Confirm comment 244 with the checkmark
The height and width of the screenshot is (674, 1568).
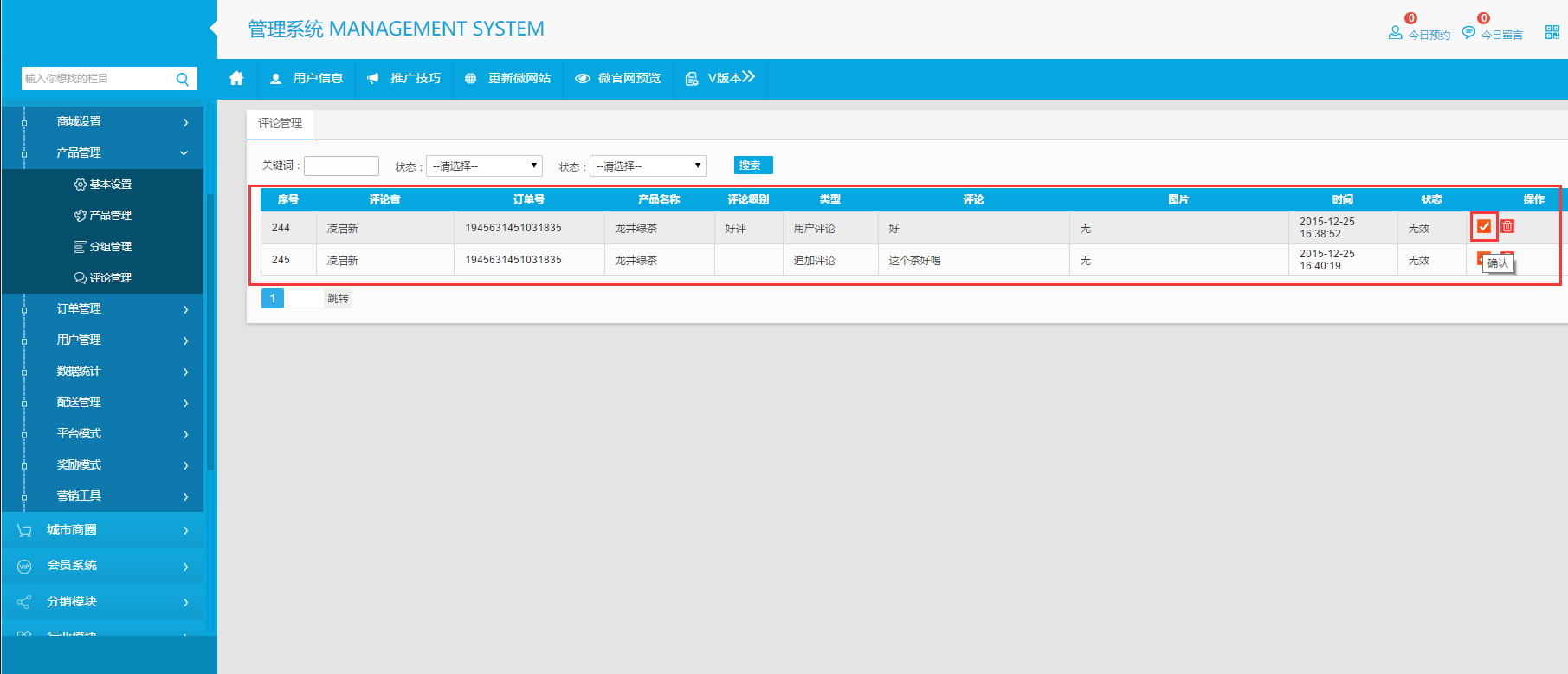point(1484,226)
